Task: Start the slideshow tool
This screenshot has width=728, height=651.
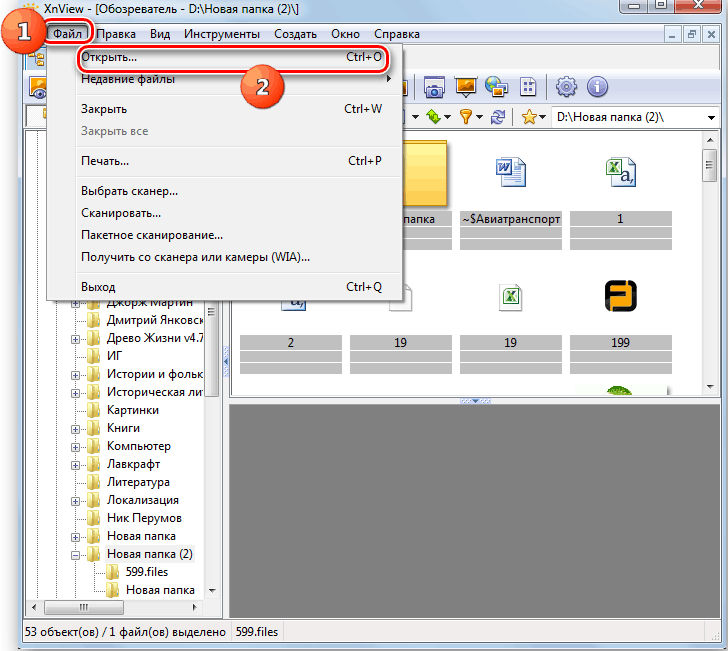Action: pos(466,87)
